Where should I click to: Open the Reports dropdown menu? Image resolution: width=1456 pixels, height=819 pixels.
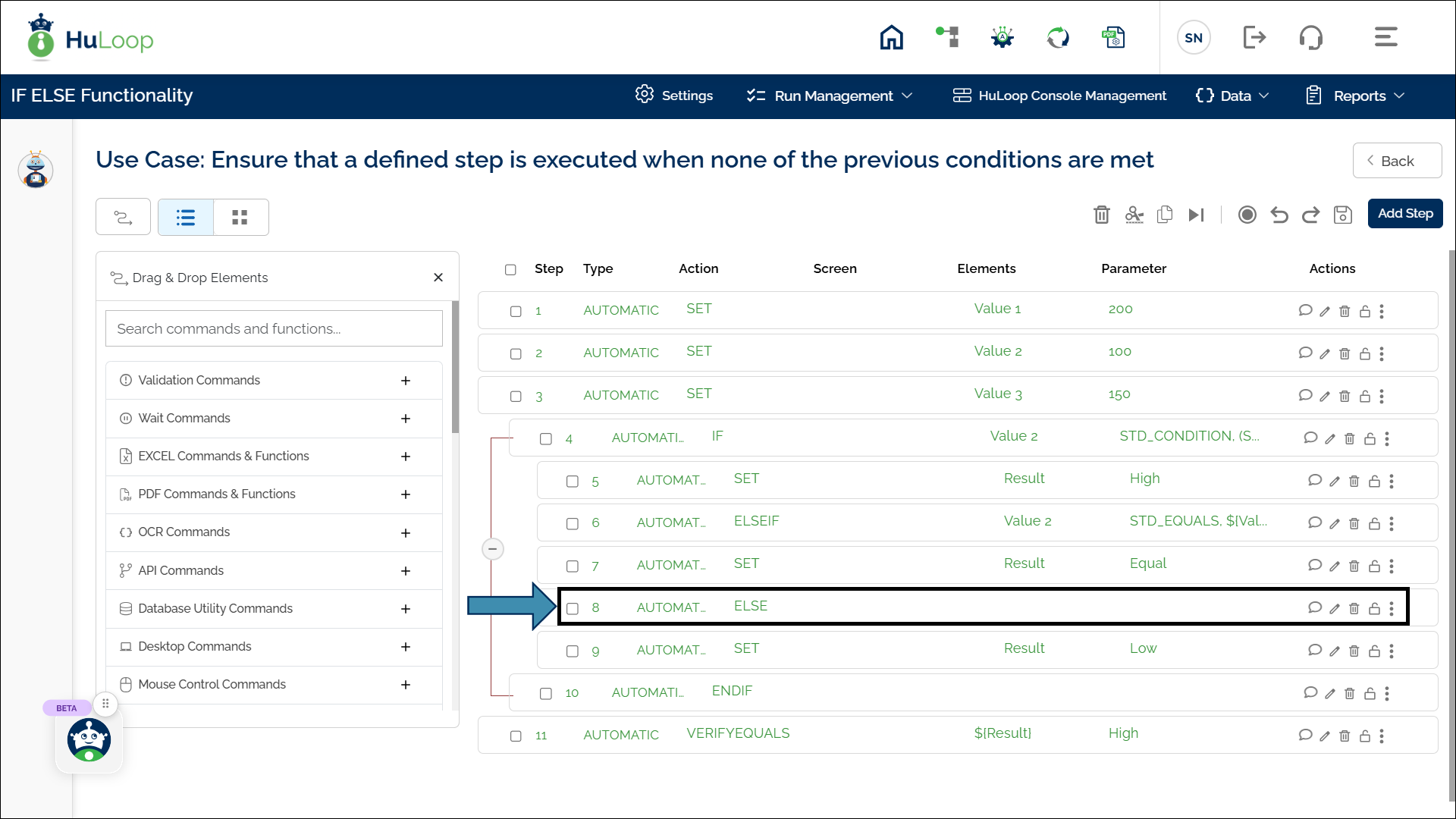coord(1357,96)
